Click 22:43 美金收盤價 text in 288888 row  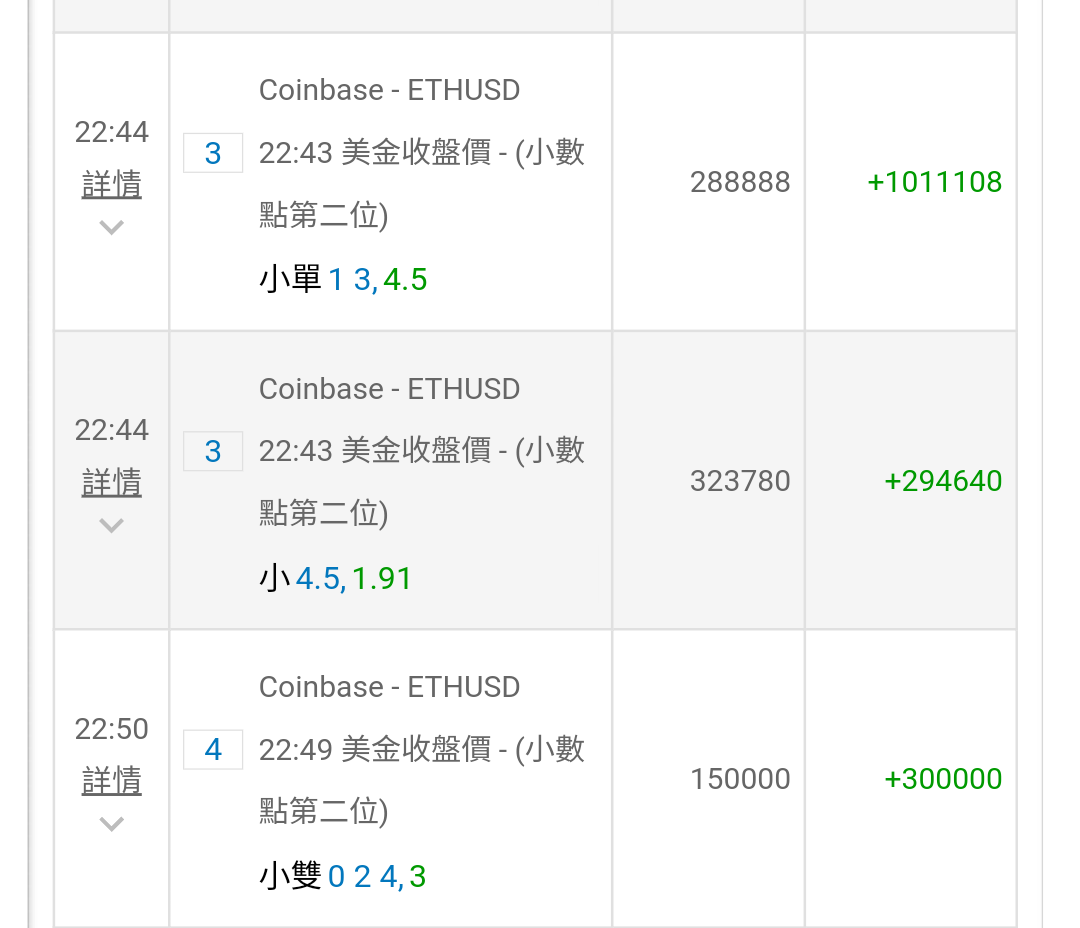tap(422, 184)
